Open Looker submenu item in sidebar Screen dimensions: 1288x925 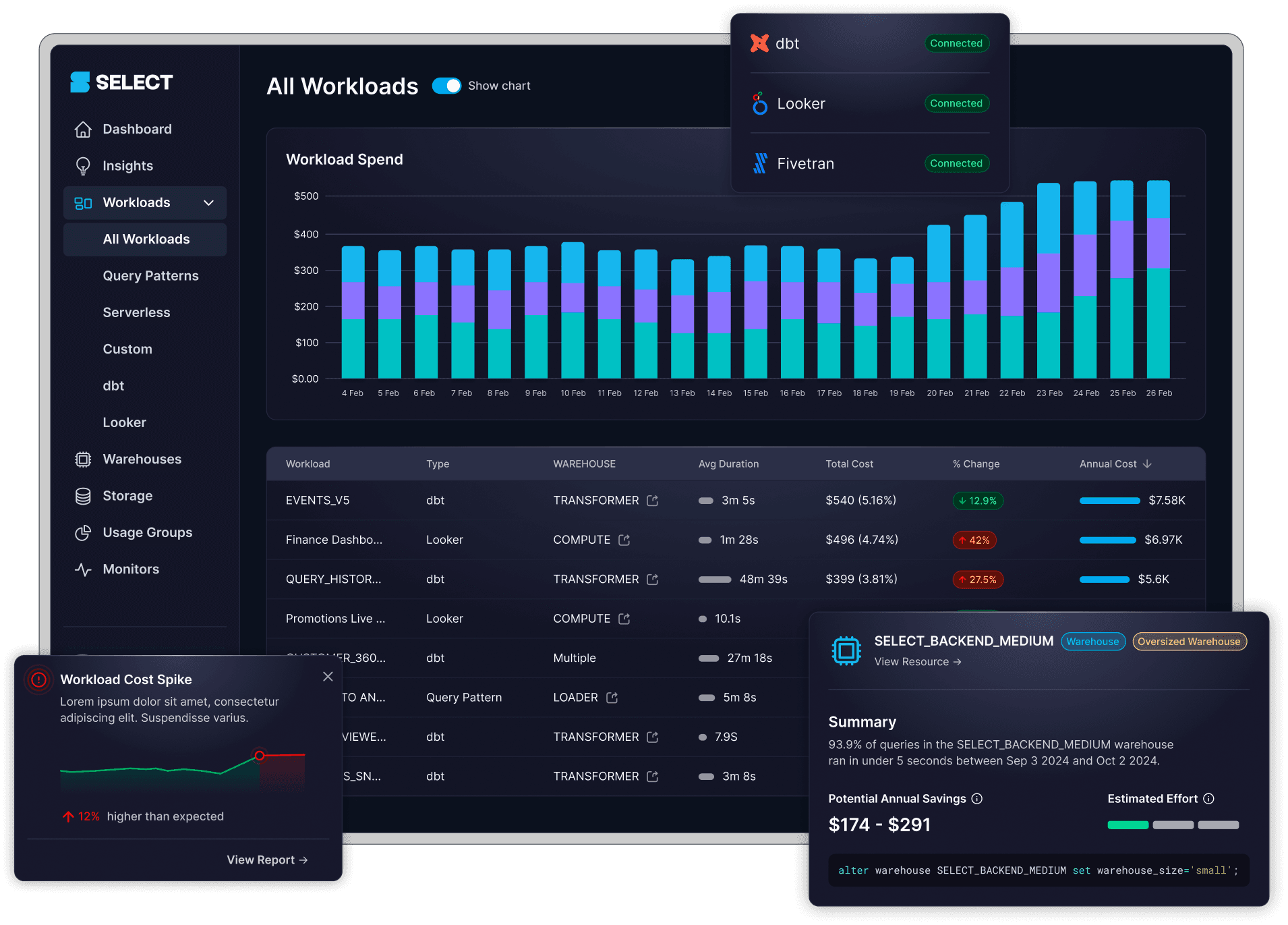pyautogui.click(x=124, y=422)
